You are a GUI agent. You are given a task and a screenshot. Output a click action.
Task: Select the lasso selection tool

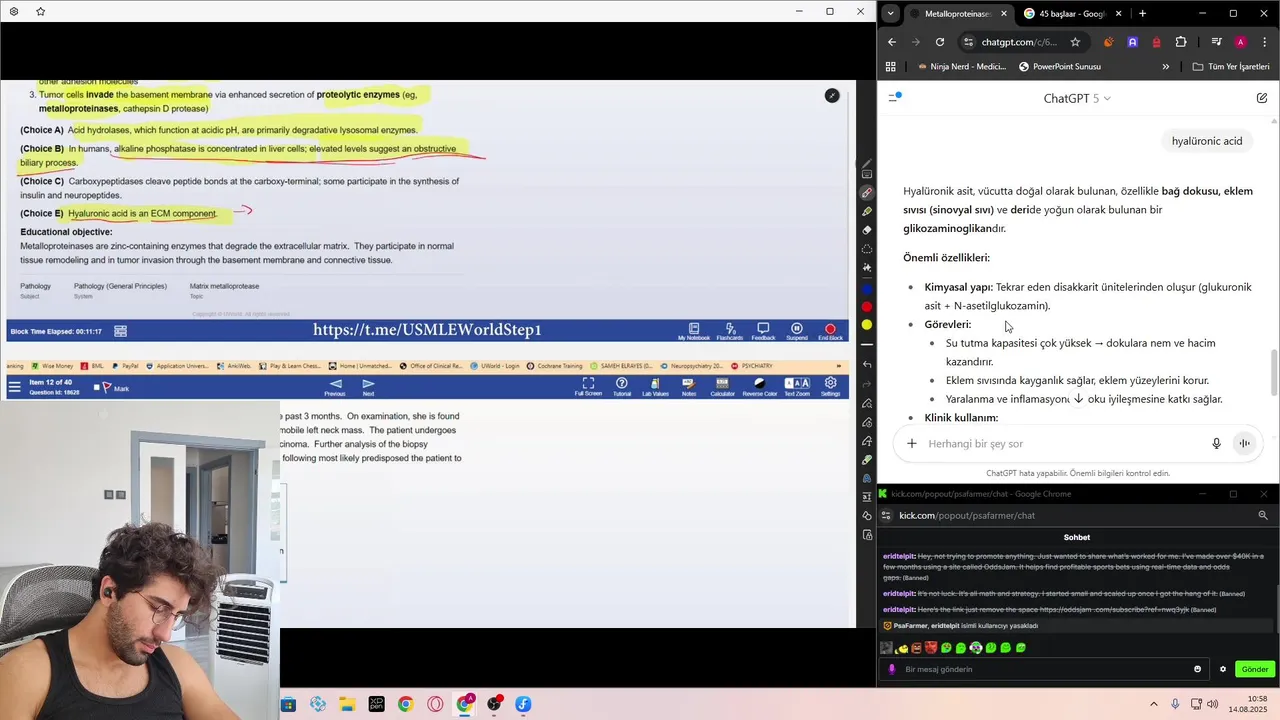pos(867,249)
